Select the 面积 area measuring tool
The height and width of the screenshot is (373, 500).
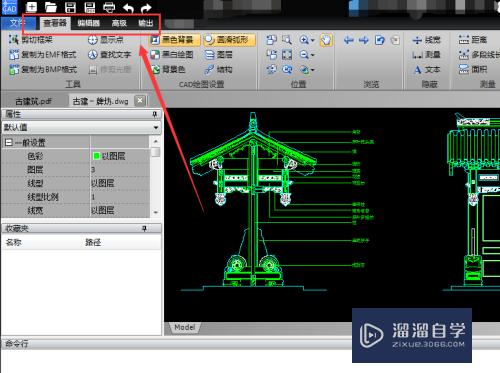[473, 69]
